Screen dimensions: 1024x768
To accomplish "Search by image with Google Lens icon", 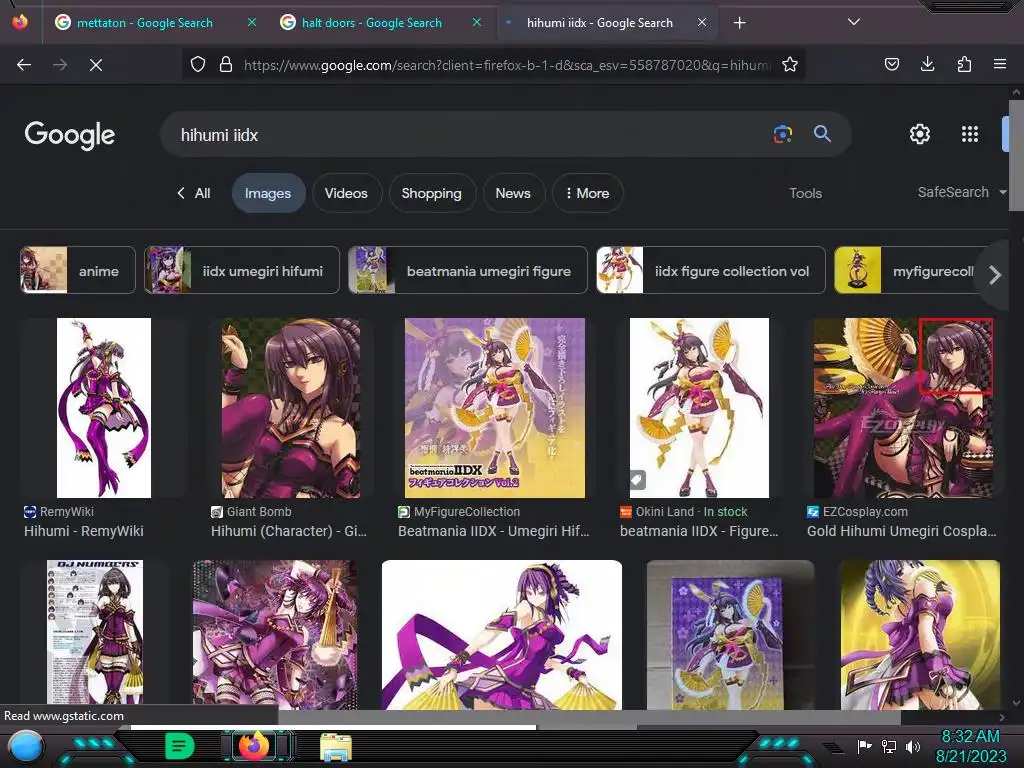I will [x=782, y=134].
